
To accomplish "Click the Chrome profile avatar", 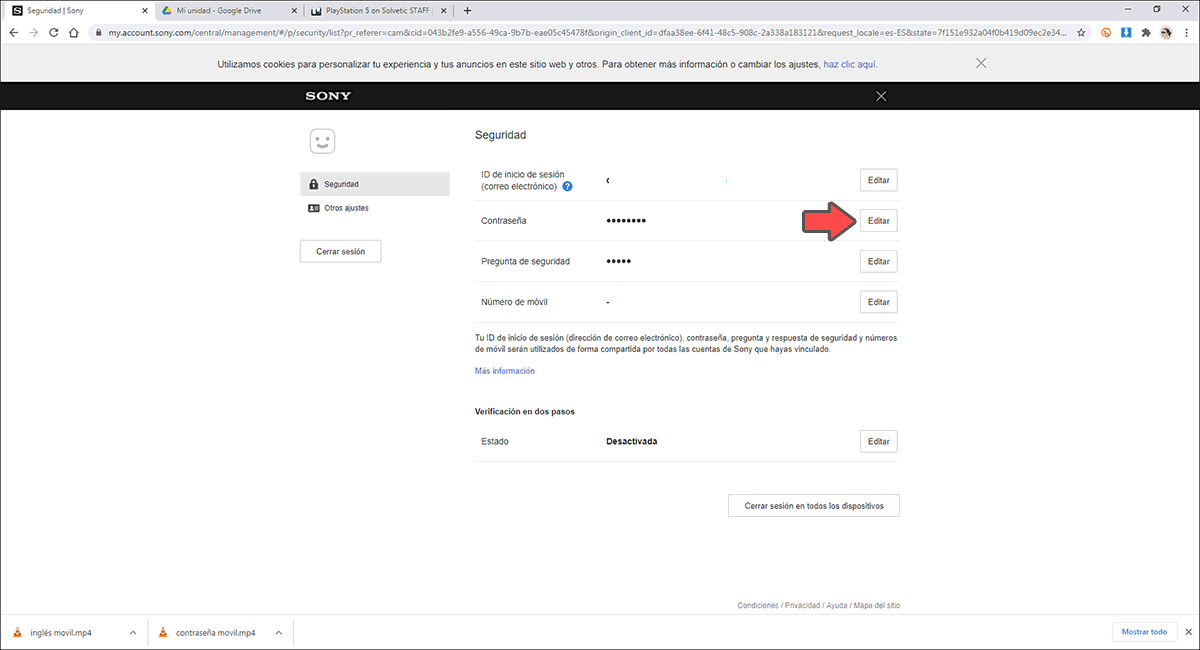I will [1166, 32].
